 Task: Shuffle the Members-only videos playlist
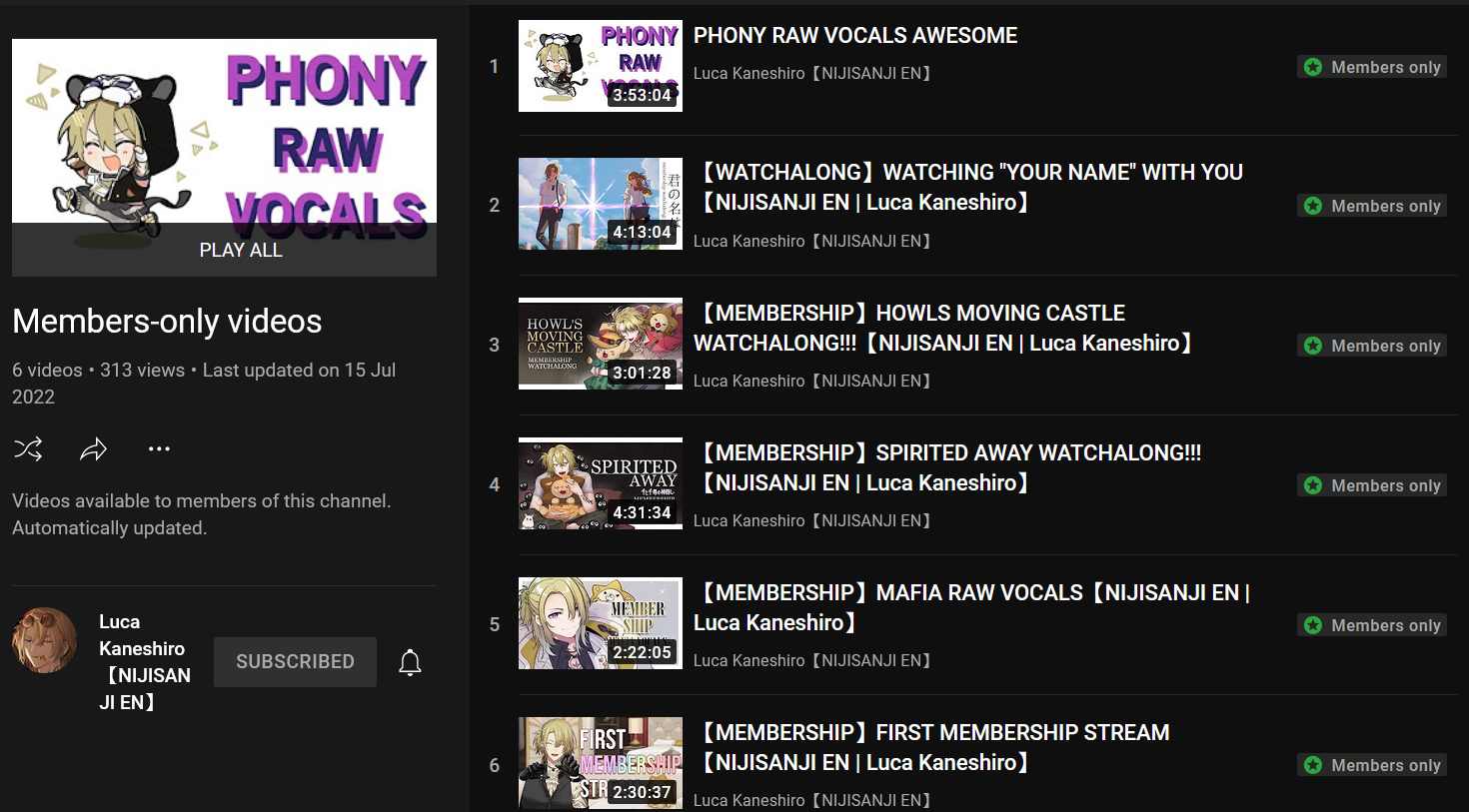[28, 449]
